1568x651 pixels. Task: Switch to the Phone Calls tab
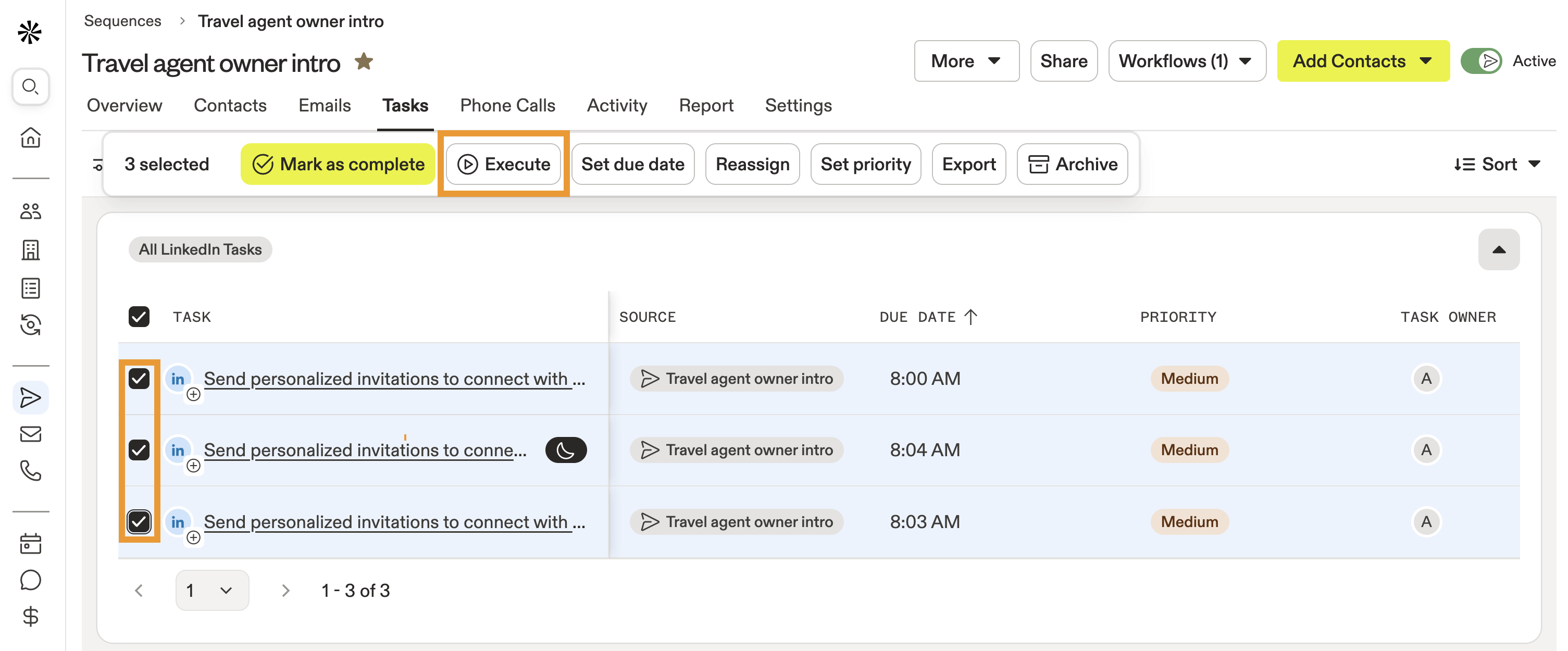507,105
